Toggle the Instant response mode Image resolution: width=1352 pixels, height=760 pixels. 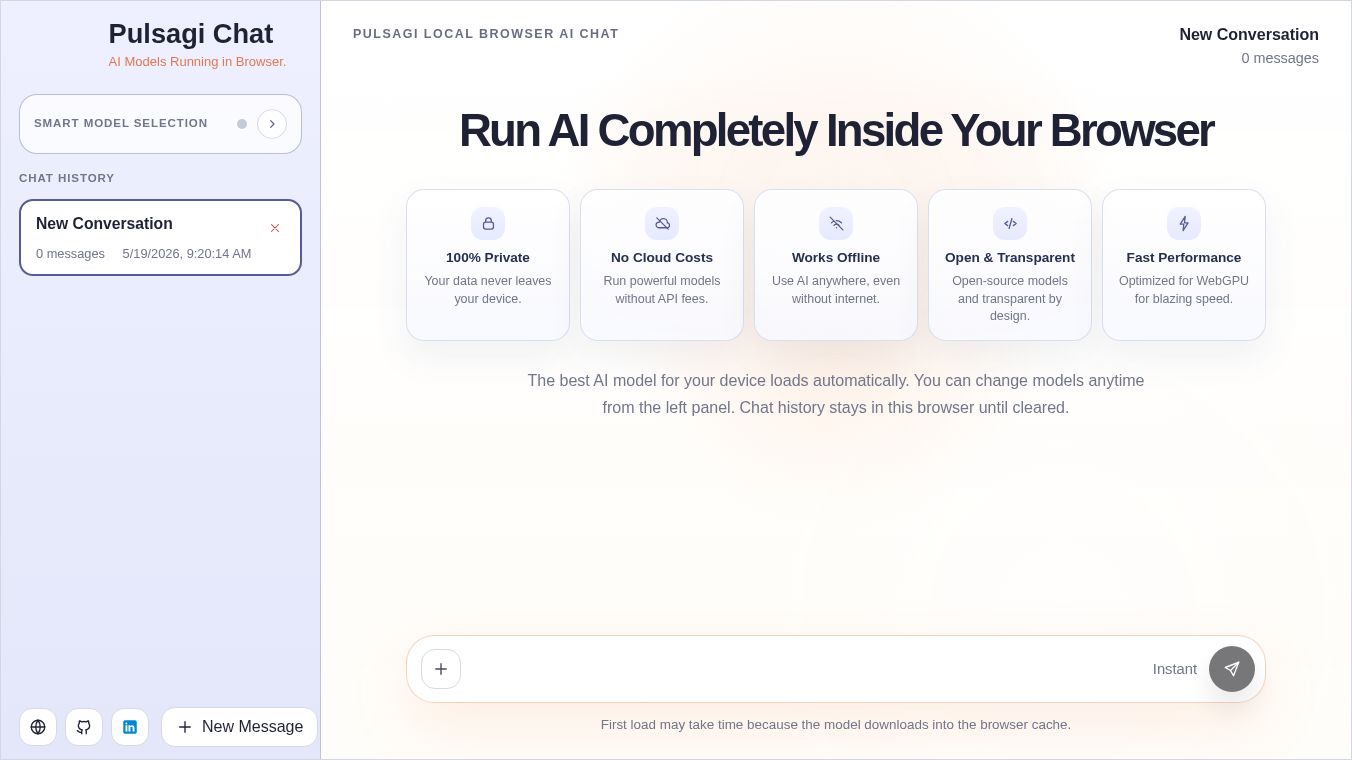coord(1175,669)
